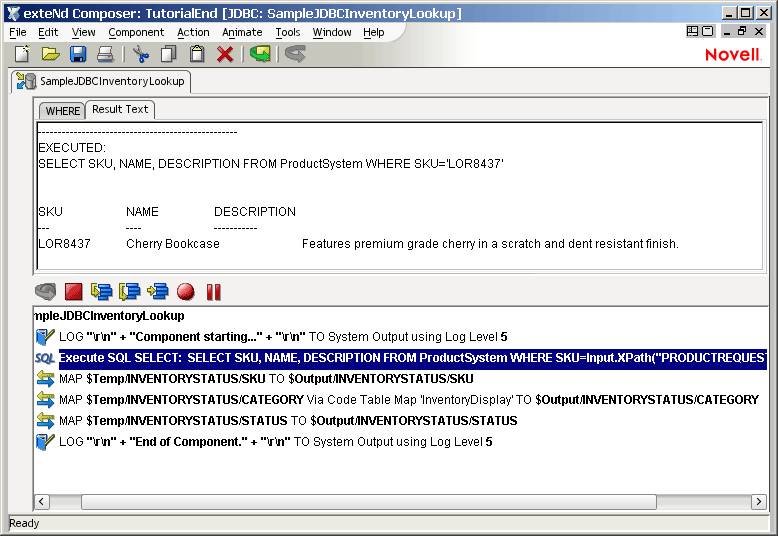Click the cascade window icon in menu bar
778x536 pixels.
[708, 31]
